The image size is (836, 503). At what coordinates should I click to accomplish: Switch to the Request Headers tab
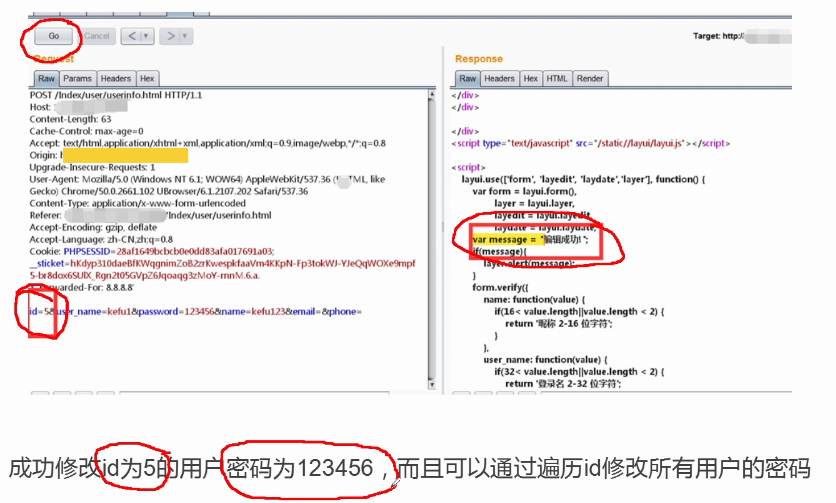116,78
